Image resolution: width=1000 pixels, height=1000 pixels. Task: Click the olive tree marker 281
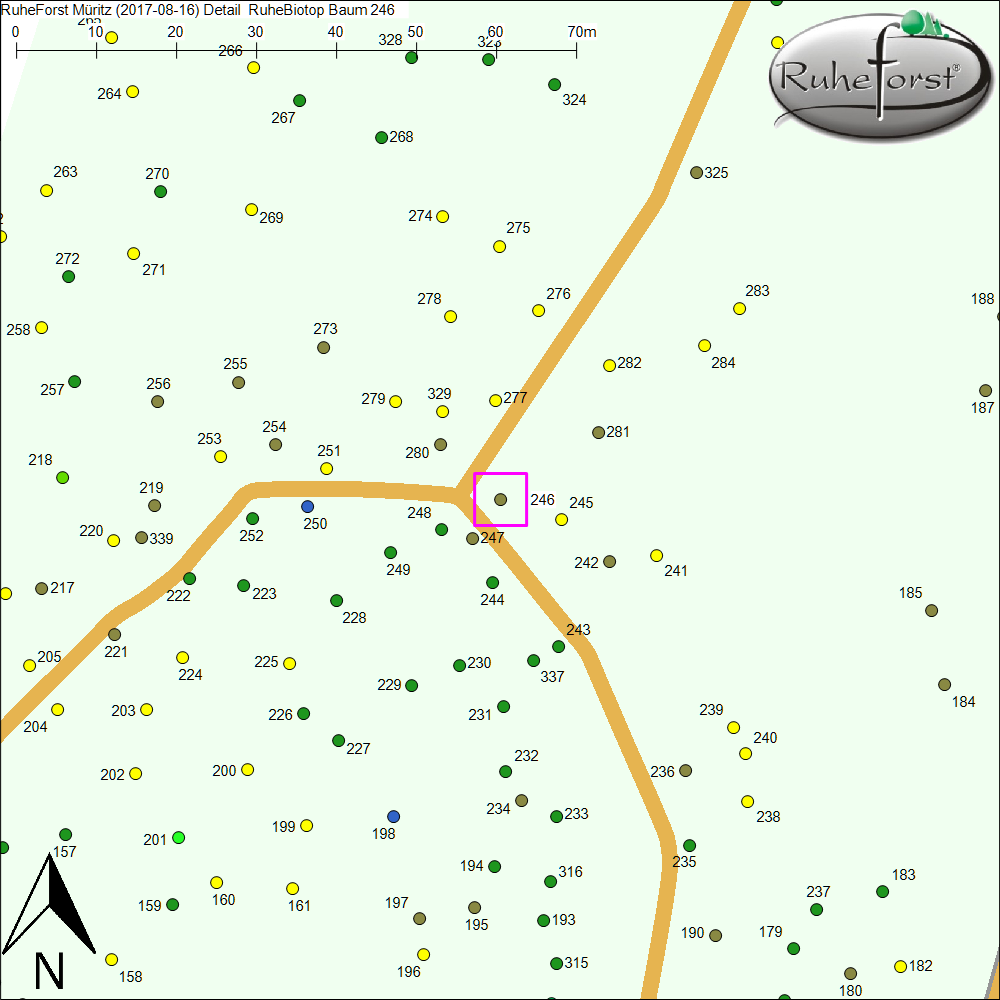[598, 432]
